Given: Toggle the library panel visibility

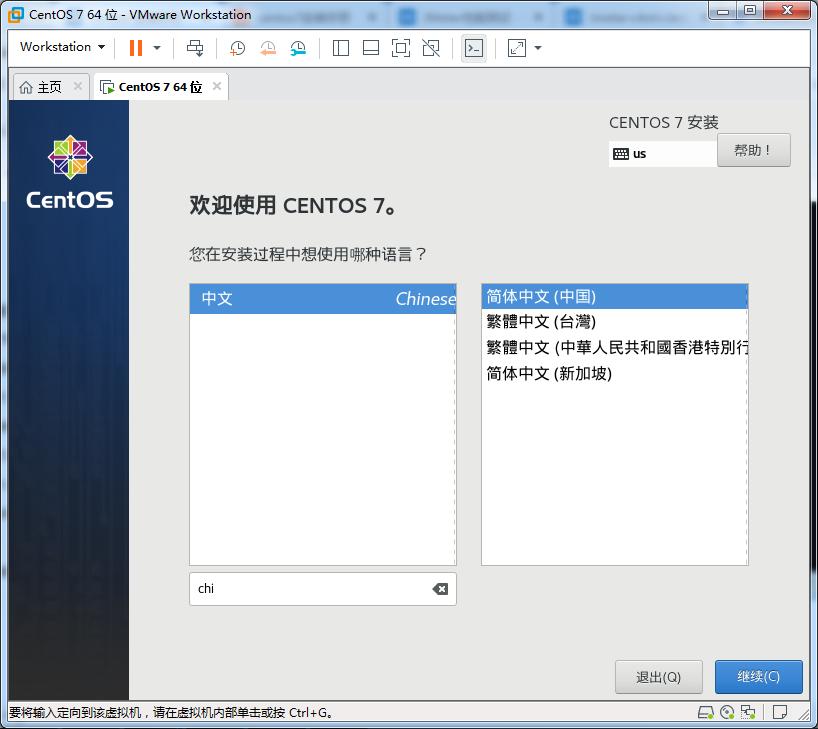Looking at the screenshot, I should point(339,47).
